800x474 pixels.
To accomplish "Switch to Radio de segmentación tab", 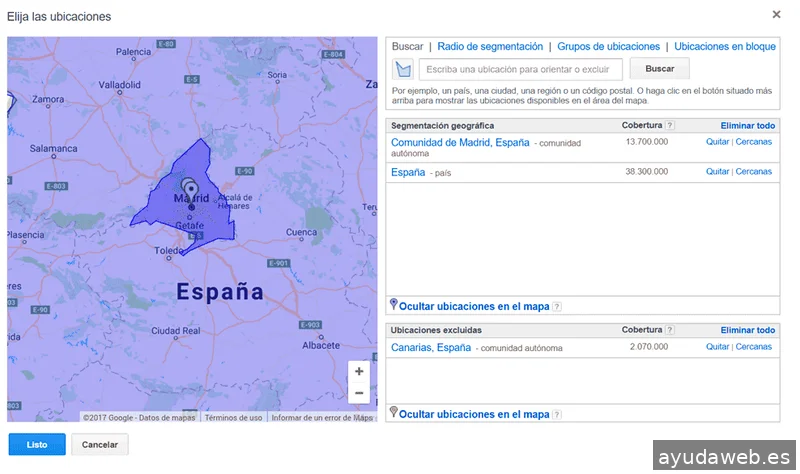I will tap(490, 46).
